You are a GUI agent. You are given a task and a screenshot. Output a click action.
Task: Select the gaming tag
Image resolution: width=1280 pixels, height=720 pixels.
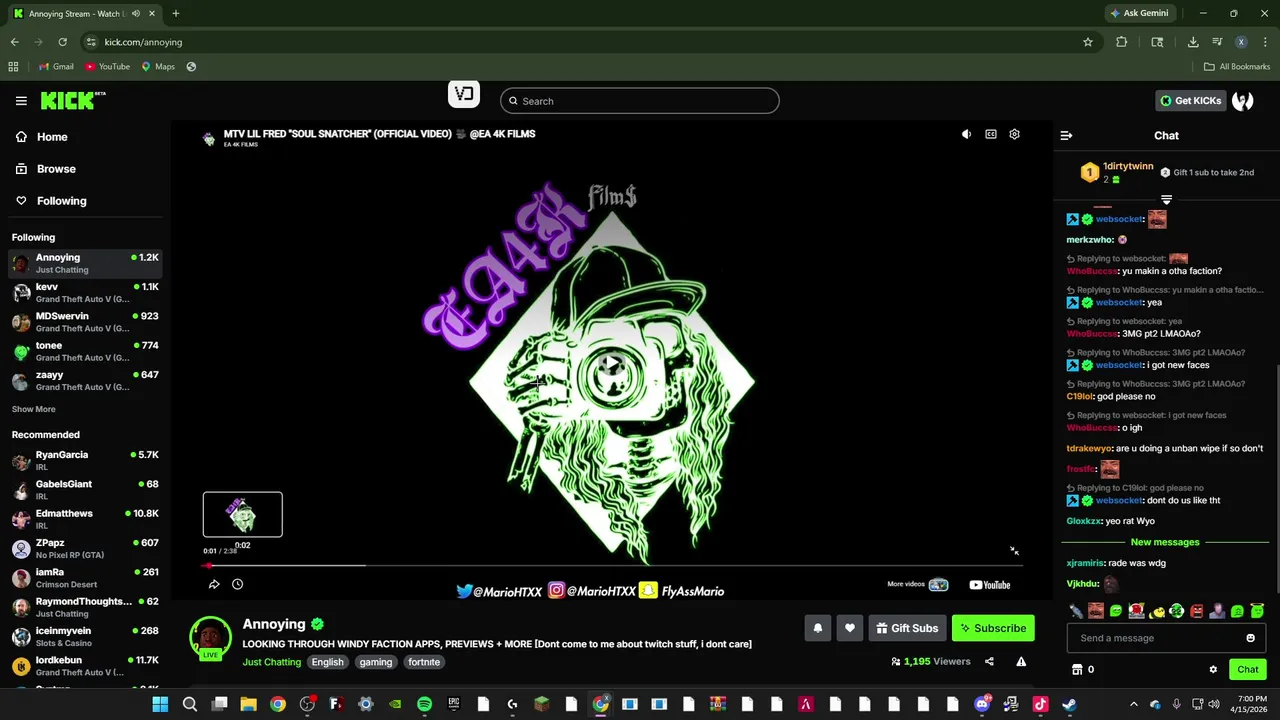(x=376, y=662)
